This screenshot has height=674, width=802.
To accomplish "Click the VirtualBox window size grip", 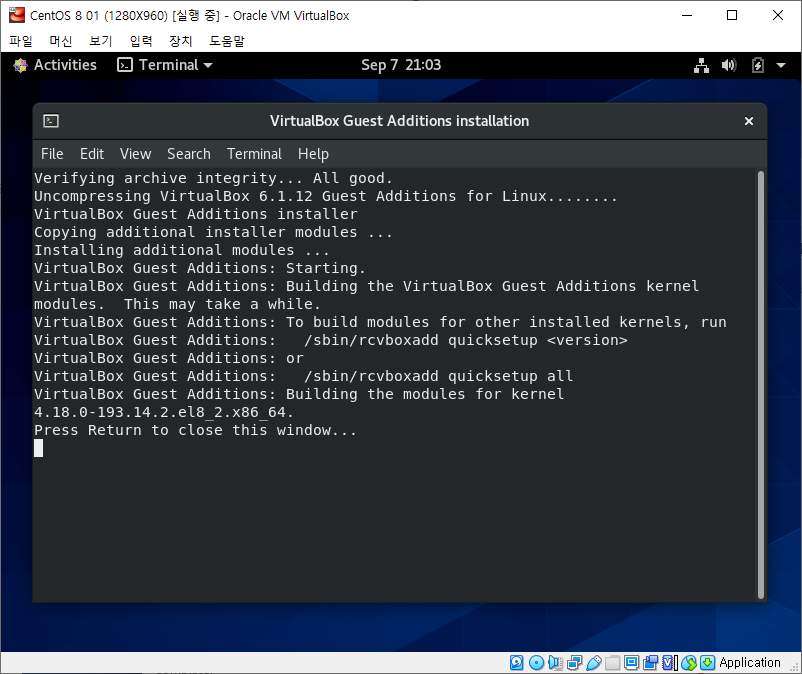I will point(794,666).
